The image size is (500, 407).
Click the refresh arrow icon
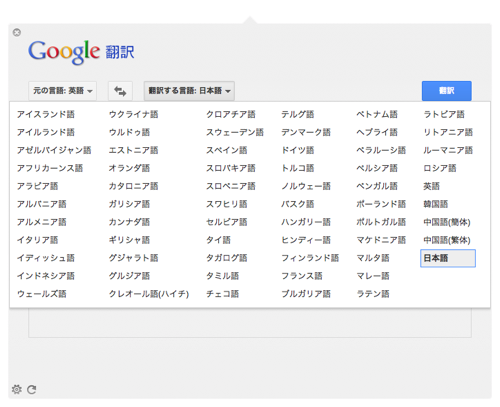tap(32, 389)
